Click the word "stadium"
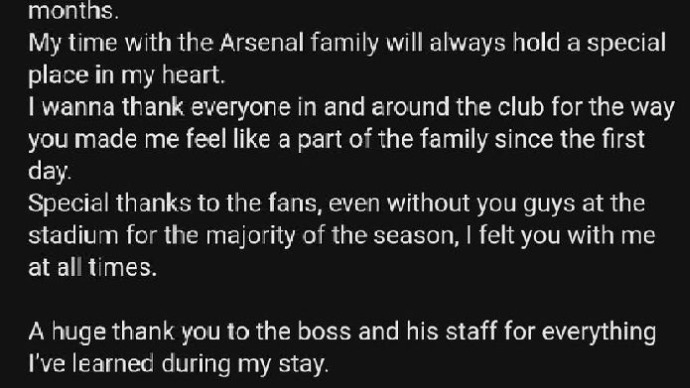 pyautogui.click(x=73, y=236)
